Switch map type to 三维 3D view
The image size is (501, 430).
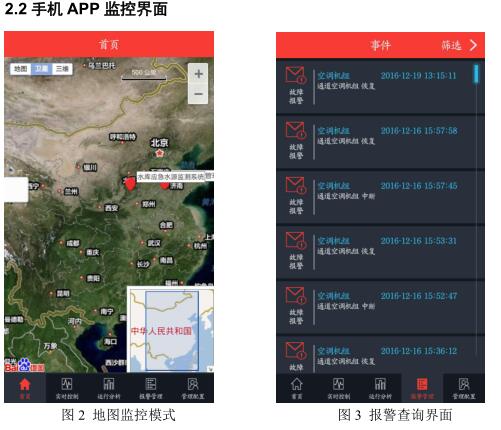(62, 69)
